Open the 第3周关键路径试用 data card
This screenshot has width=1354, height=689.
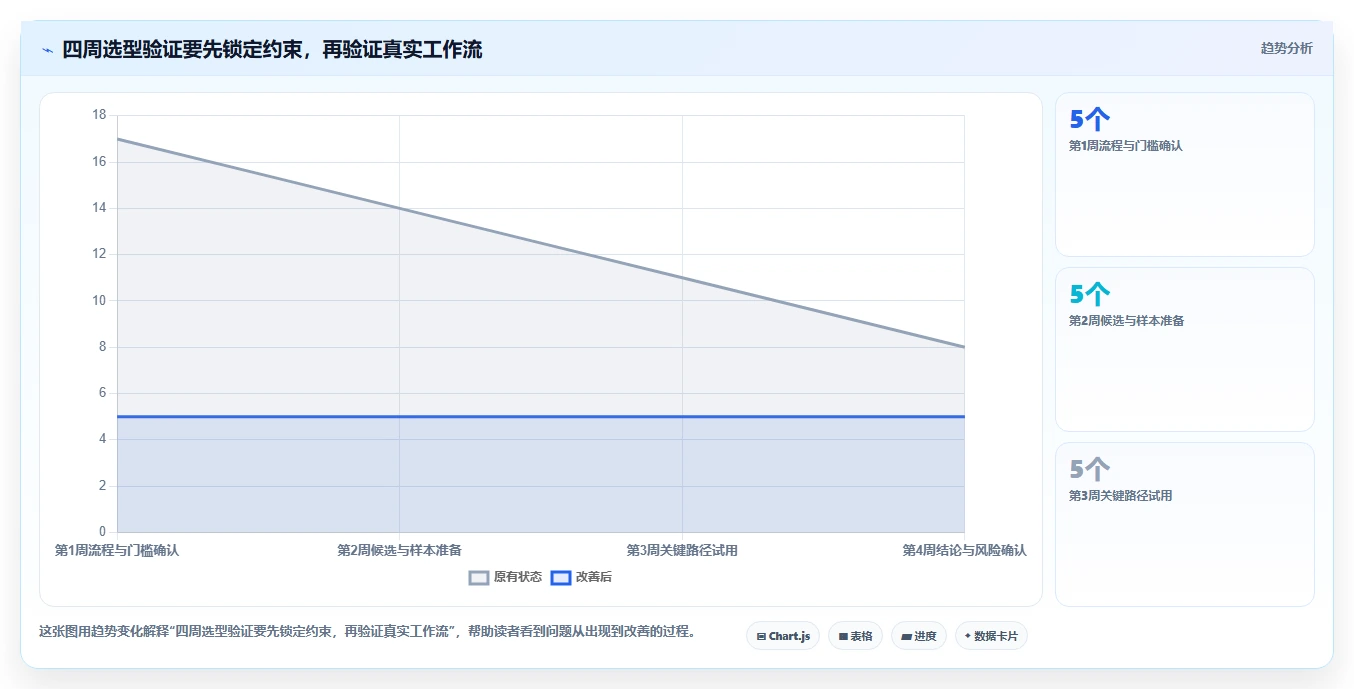(x=1184, y=524)
